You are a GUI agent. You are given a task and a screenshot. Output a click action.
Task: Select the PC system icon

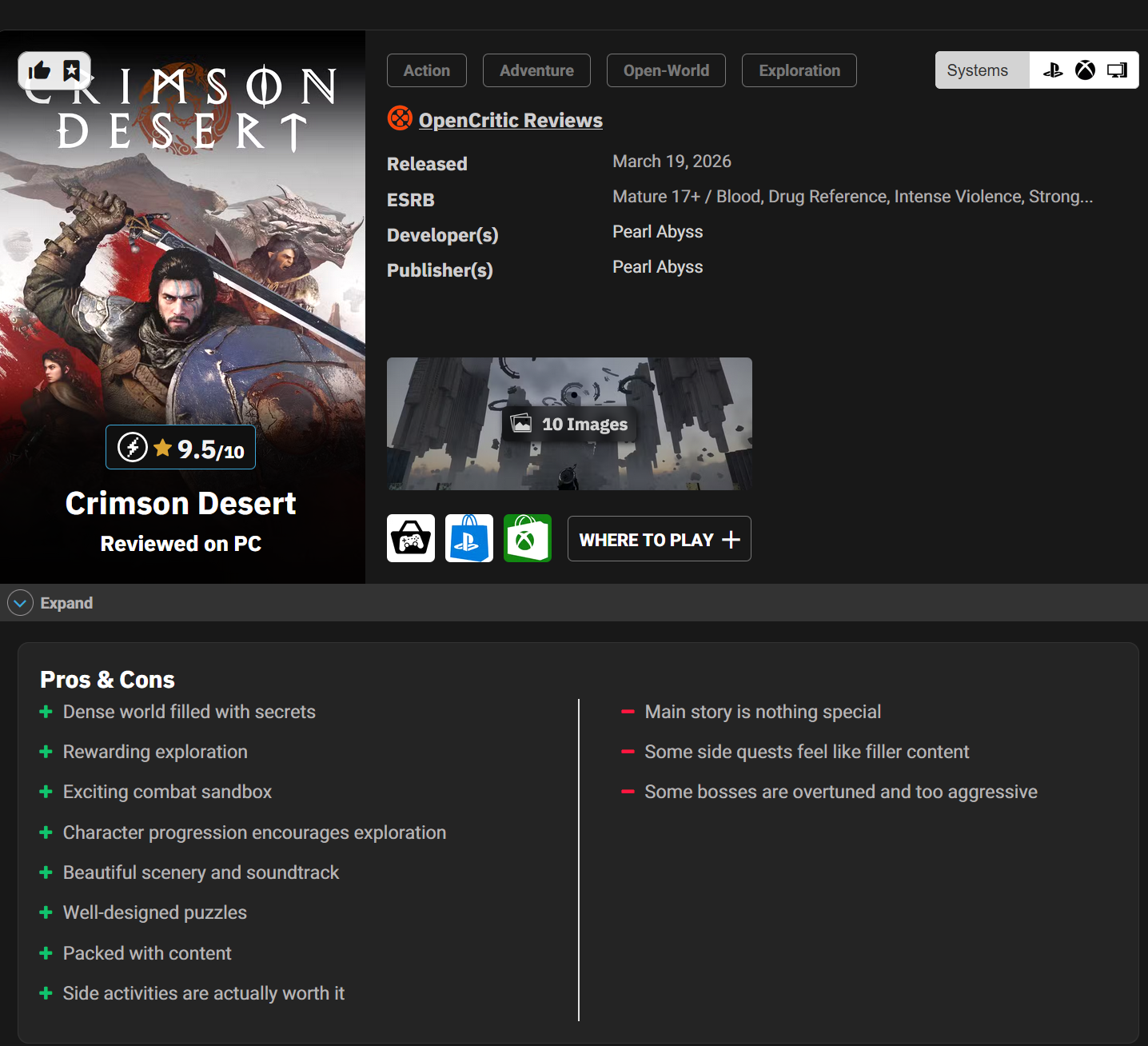coord(1117,70)
